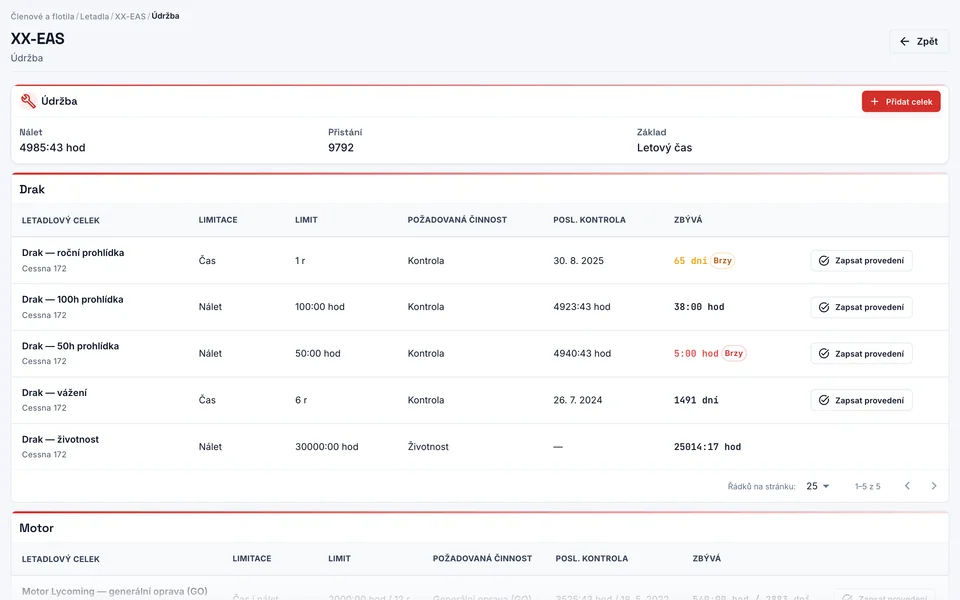The image size is (960, 600).
Task: Click the Motor section heading
Action: [36, 528]
